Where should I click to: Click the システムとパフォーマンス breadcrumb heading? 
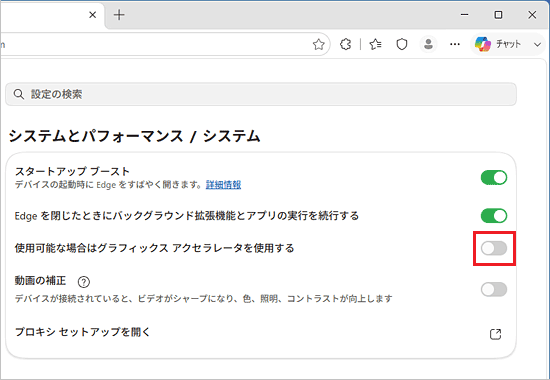[x=96, y=136]
